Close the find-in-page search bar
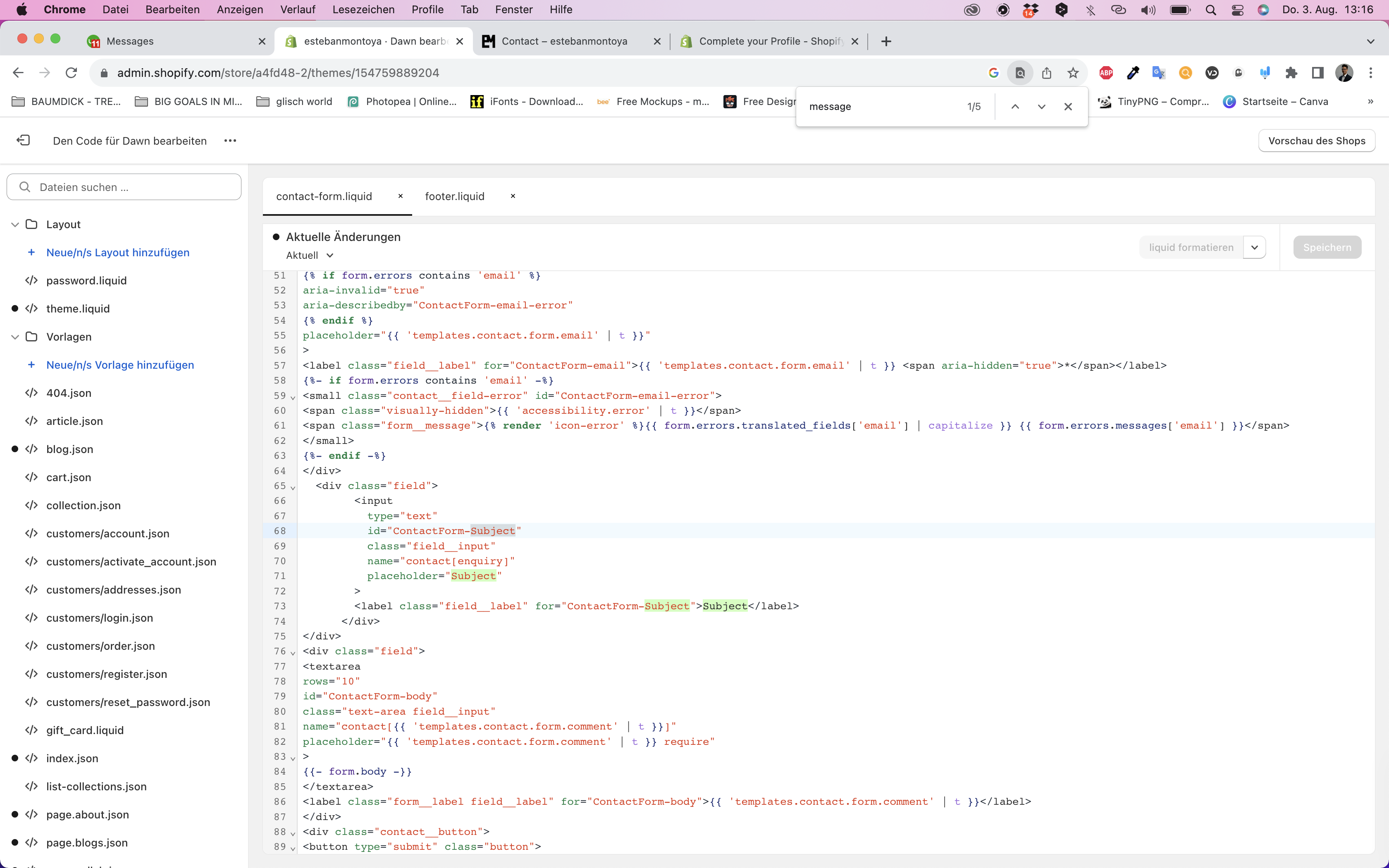This screenshot has width=1389, height=868. (x=1067, y=107)
